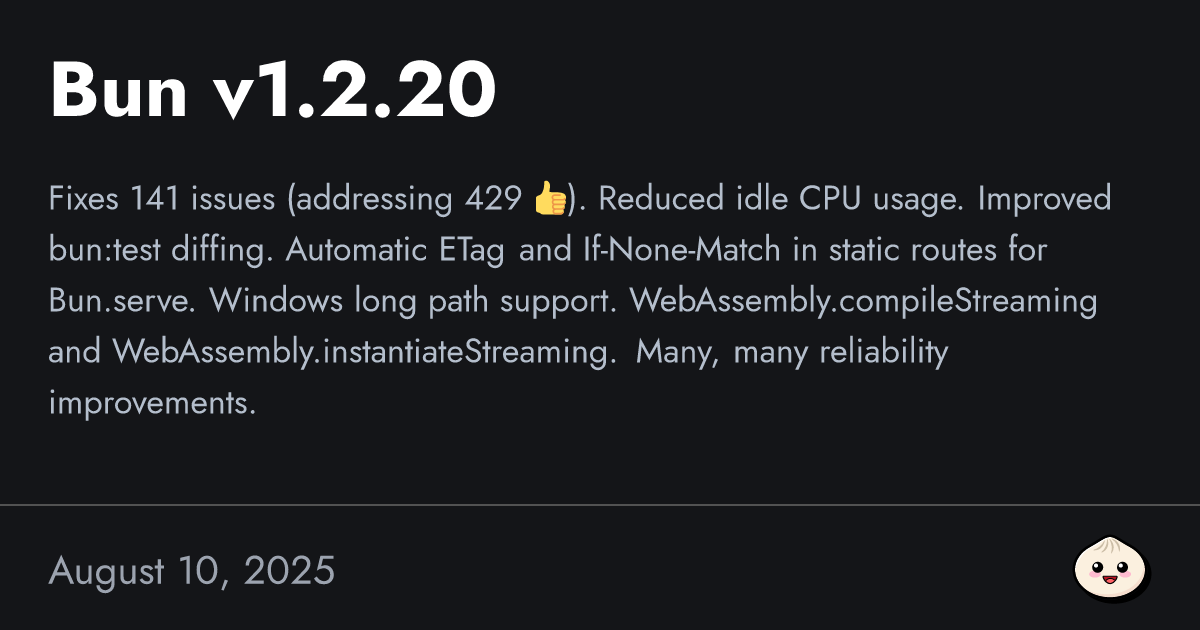Screen dimensions: 1200x630
Task: Click the Bun mascot logo
Action: 1111,570
